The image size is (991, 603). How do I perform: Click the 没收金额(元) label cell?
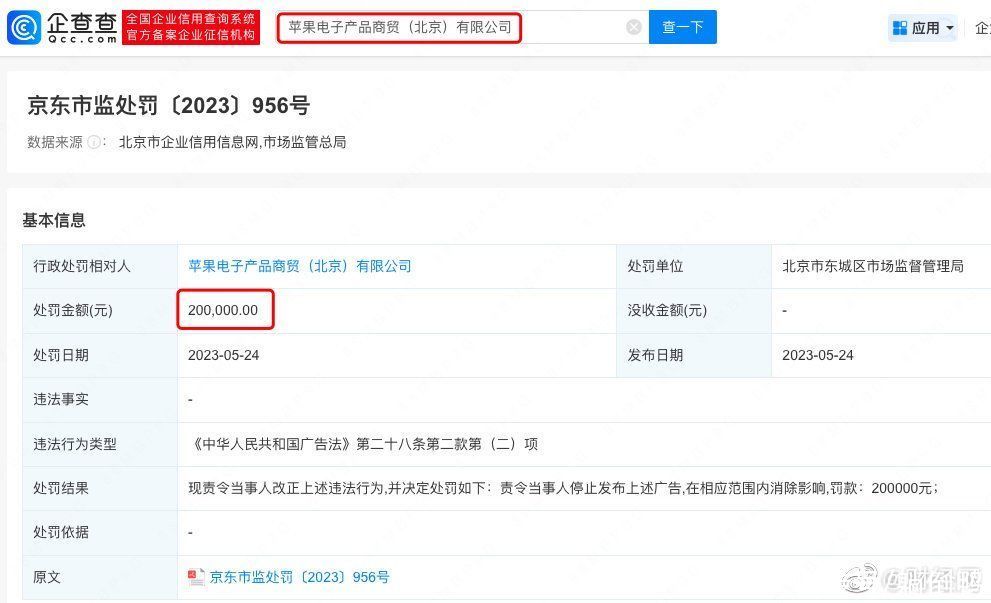click(694, 310)
